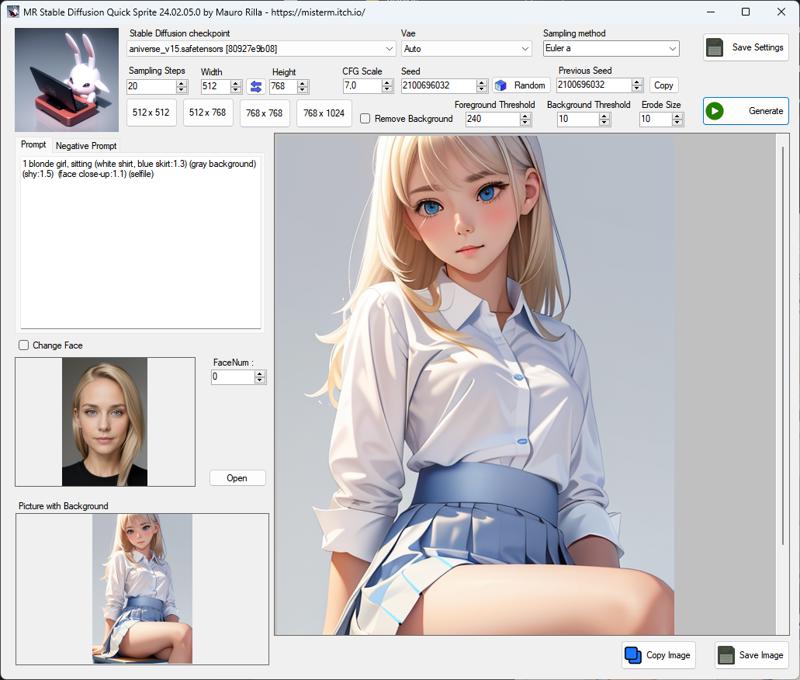Image resolution: width=800 pixels, height=680 pixels.
Task: Increase Previous Seed with the up arrow
Action: coord(637,82)
